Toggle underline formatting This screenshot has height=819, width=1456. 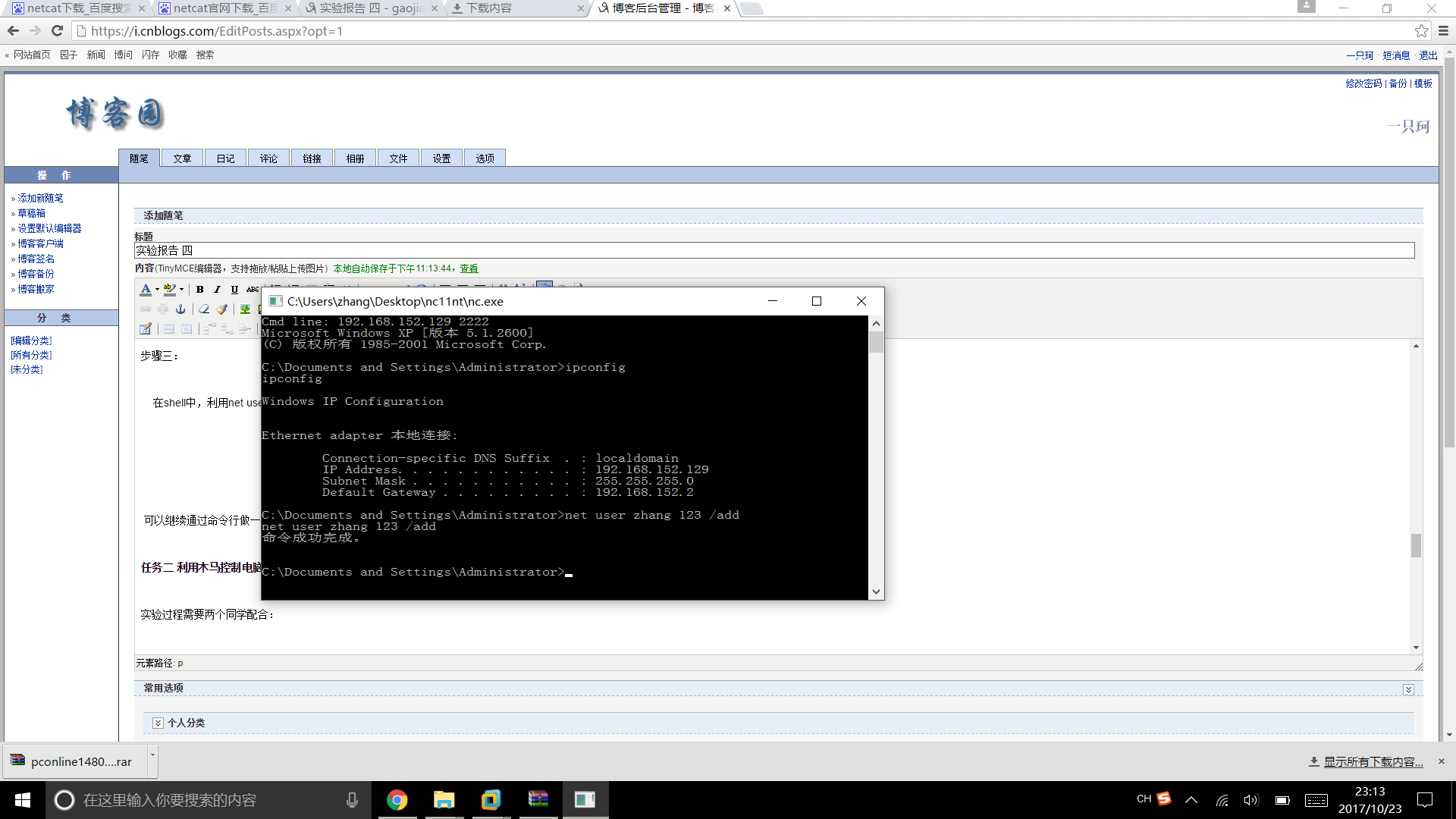(234, 289)
